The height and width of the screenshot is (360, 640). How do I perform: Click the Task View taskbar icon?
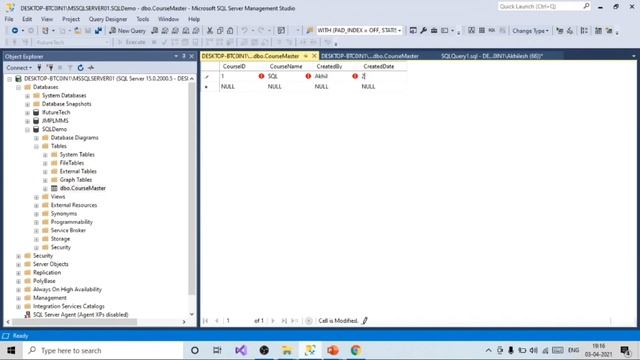(x=217, y=350)
